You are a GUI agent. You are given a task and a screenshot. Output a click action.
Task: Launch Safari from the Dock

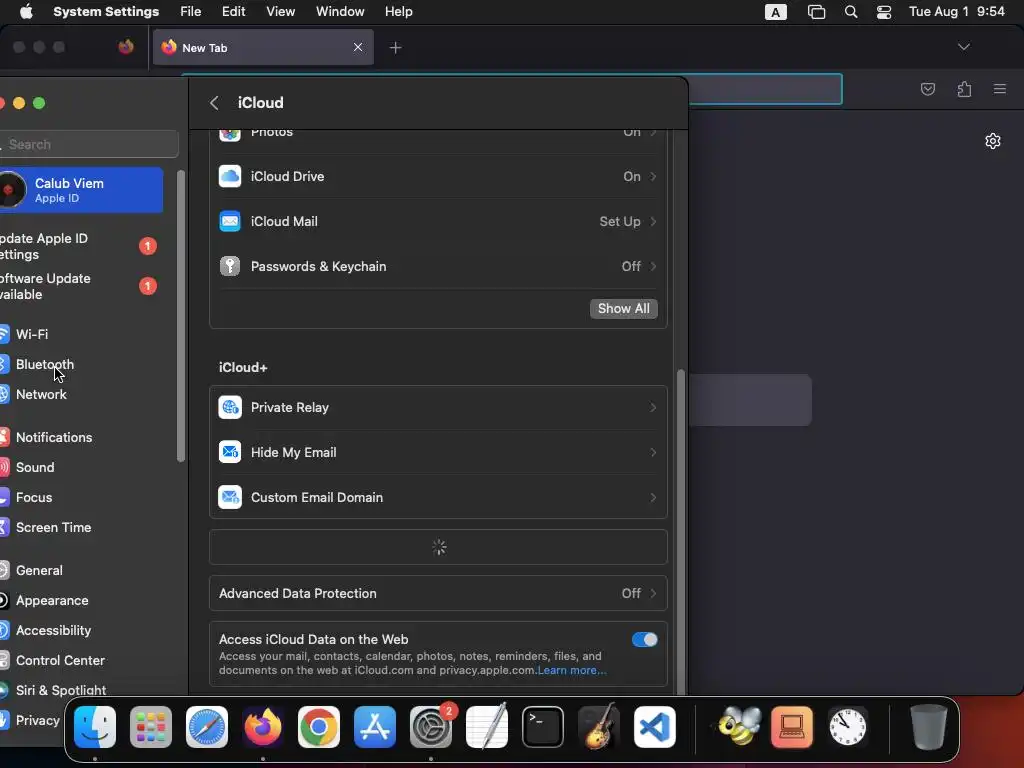[207, 726]
